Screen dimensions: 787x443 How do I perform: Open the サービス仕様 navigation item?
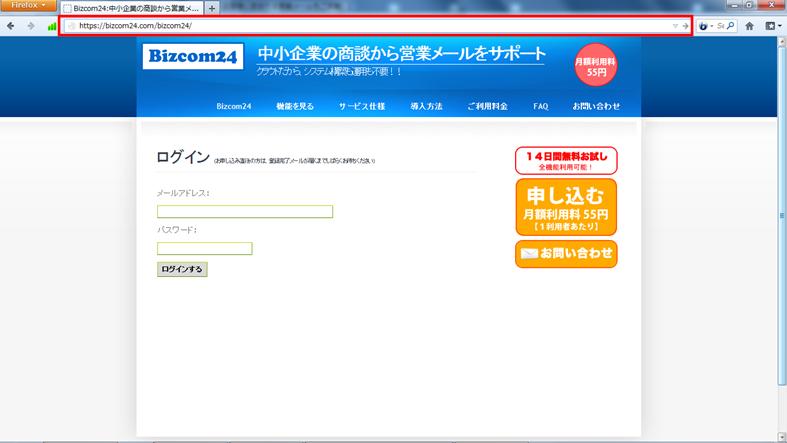(361, 106)
